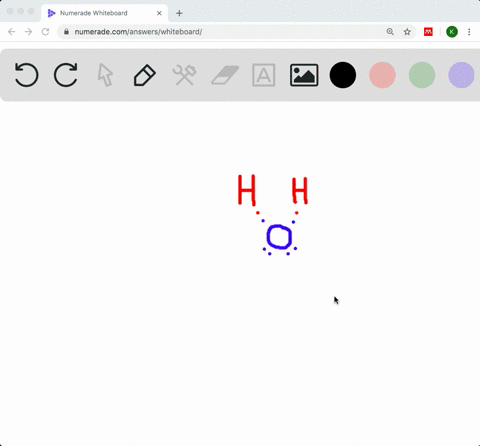Select the text box tool

click(x=264, y=75)
